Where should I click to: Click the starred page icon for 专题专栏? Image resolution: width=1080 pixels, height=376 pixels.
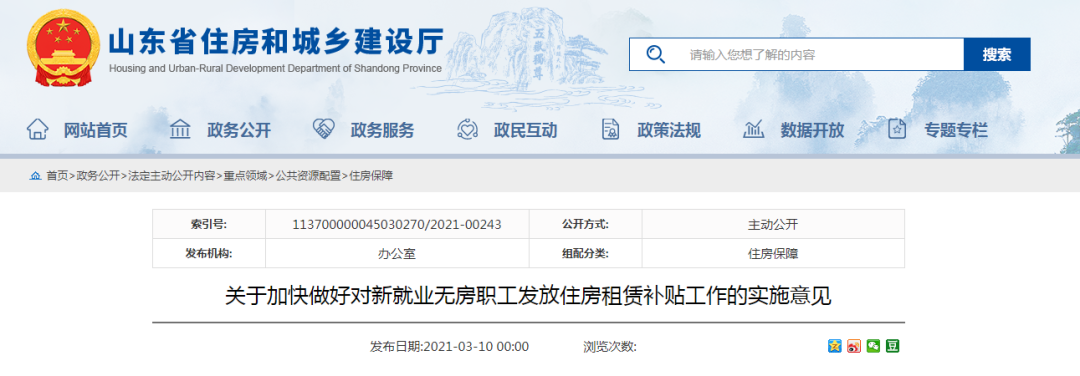click(897, 129)
